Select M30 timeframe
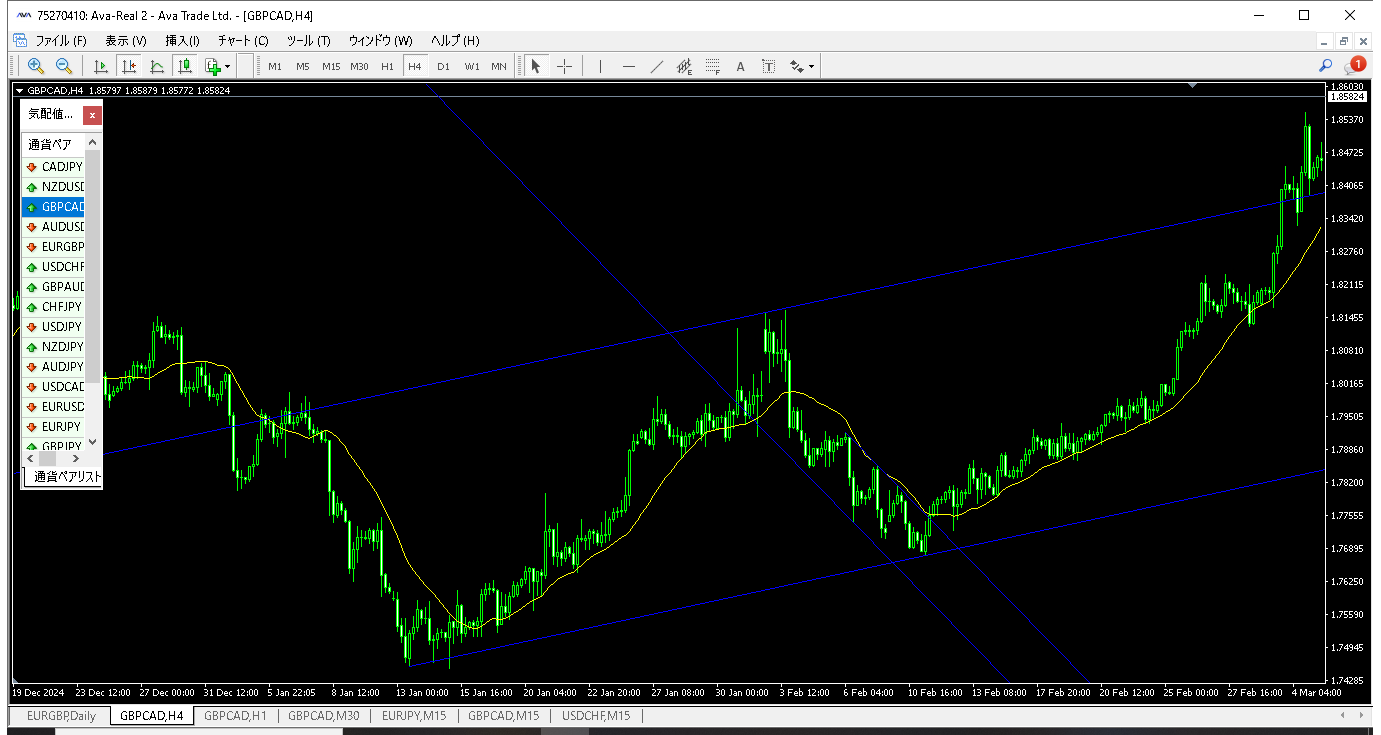Image resolution: width=1381 pixels, height=735 pixels. pyautogui.click(x=359, y=67)
